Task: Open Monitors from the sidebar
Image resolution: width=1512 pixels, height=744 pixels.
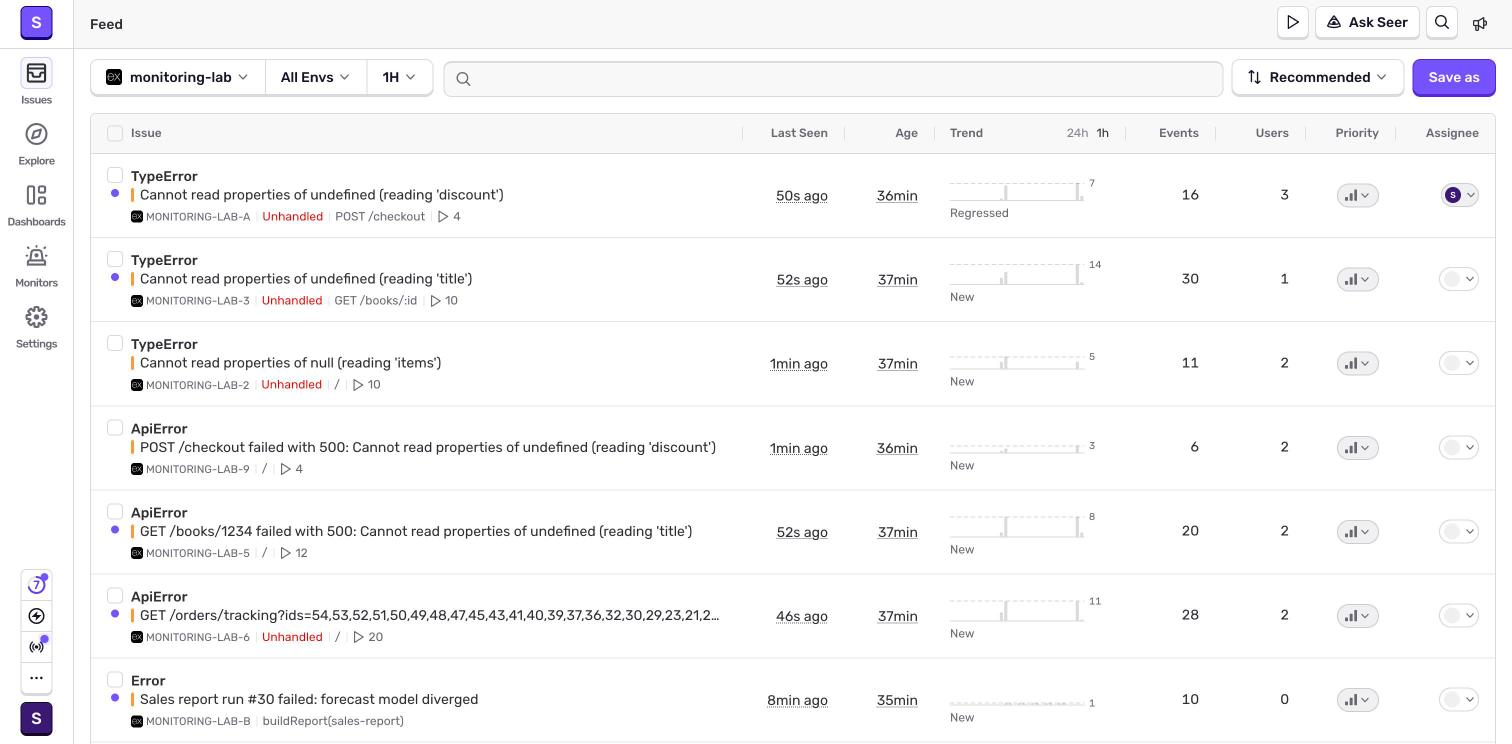Action: (x=36, y=265)
